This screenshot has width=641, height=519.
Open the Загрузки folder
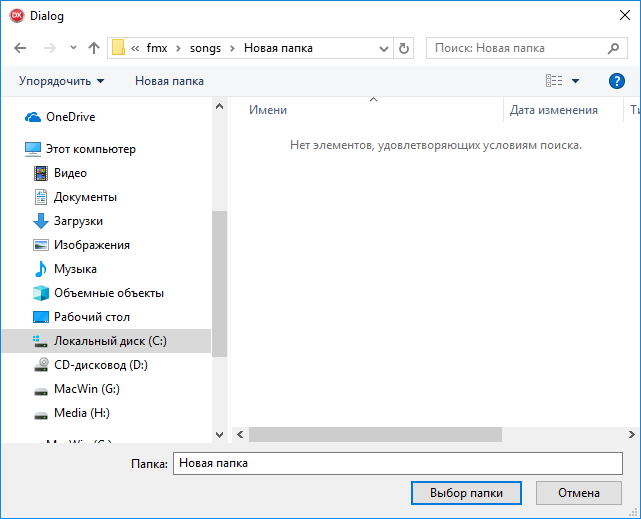coord(78,221)
